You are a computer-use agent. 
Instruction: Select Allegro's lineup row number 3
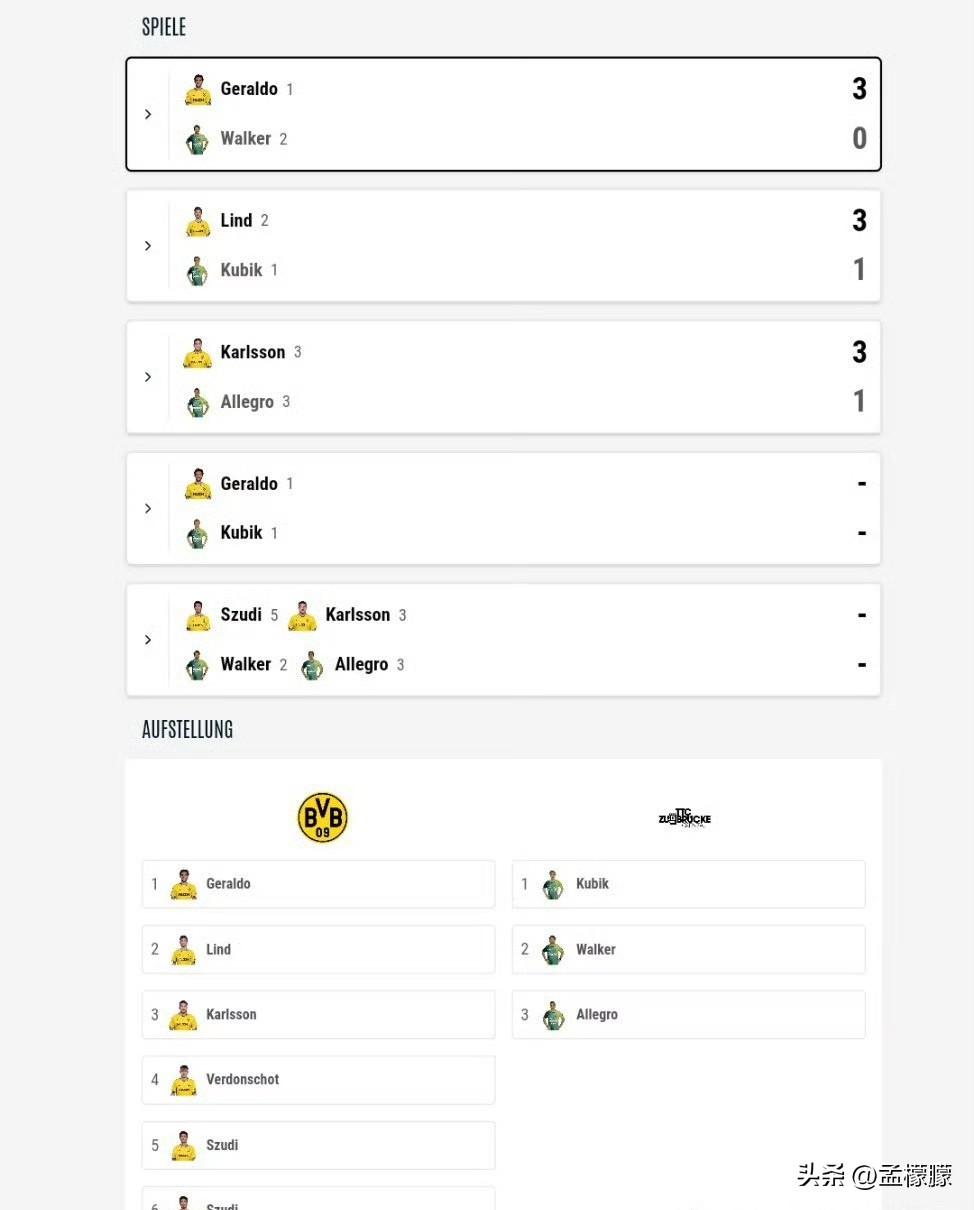(689, 1014)
